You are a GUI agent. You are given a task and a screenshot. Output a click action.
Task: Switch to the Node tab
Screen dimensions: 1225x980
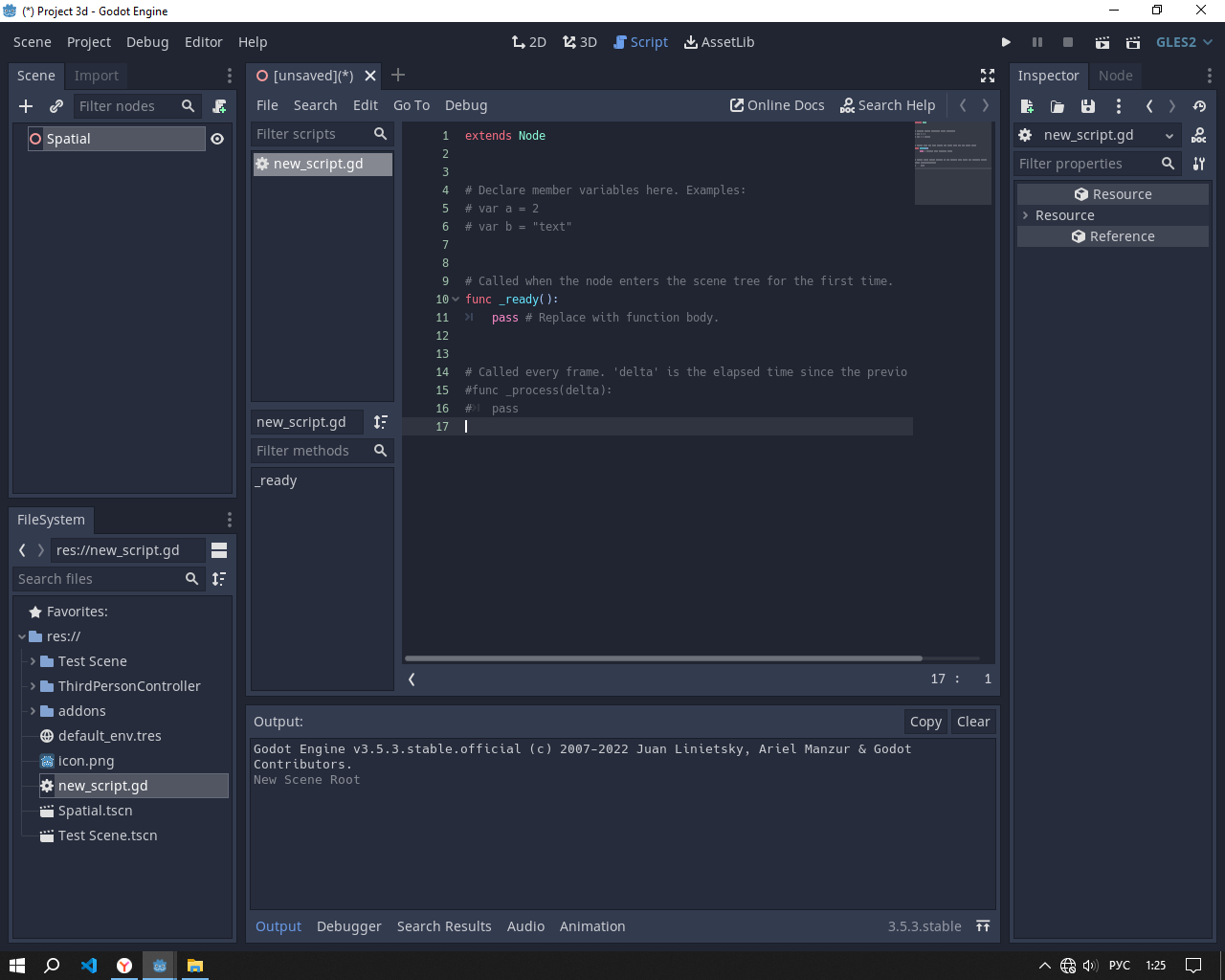coord(1115,76)
